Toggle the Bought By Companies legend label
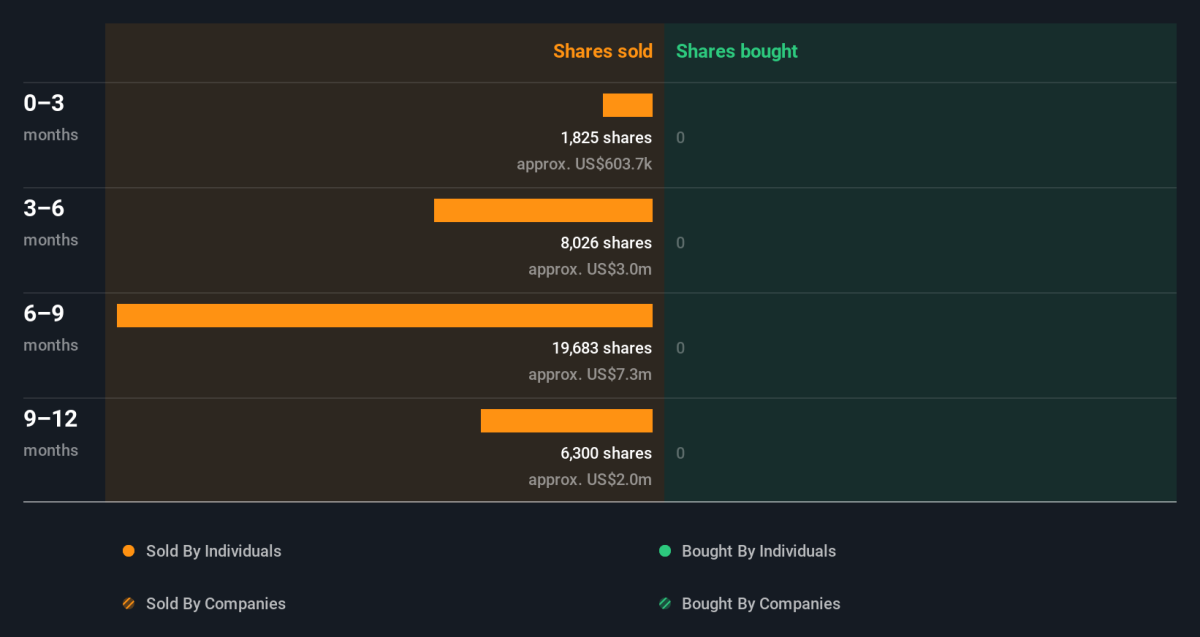The width and height of the screenshot is (1200, 637). (x=761, y=604)
